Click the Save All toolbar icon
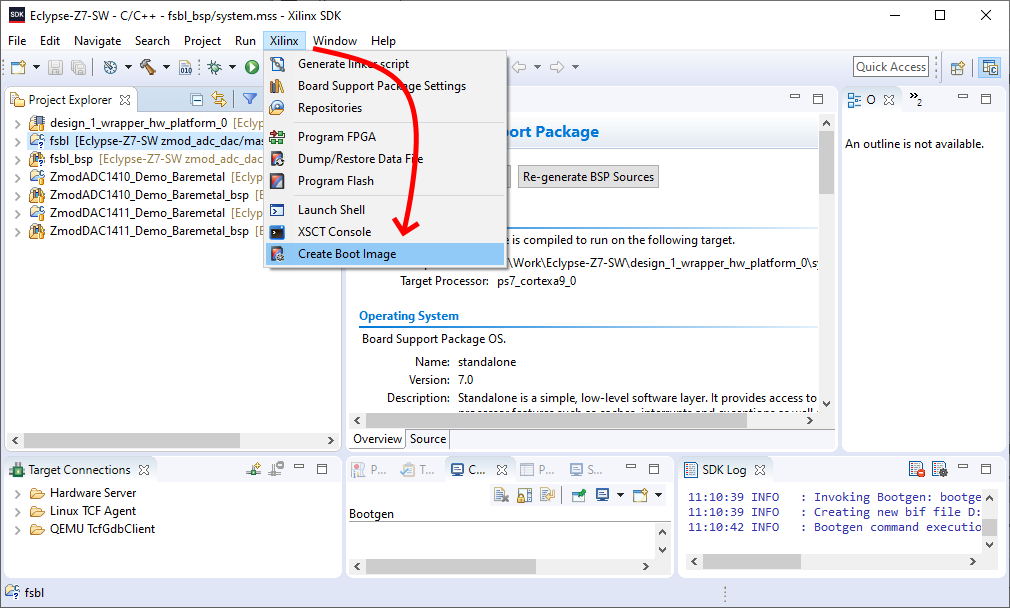 tap(78, 67)
